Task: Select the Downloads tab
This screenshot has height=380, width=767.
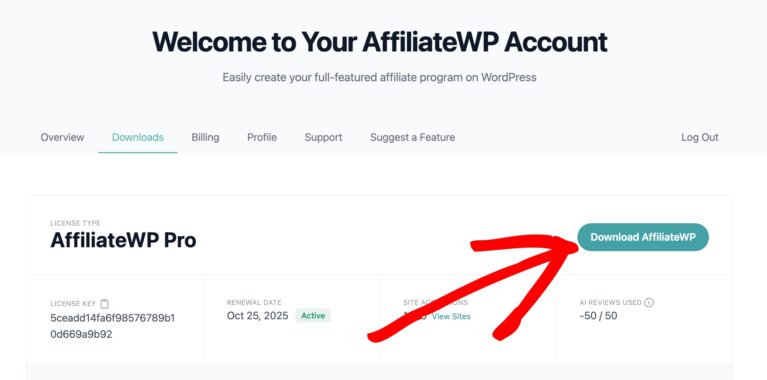Action: point(137,137)
